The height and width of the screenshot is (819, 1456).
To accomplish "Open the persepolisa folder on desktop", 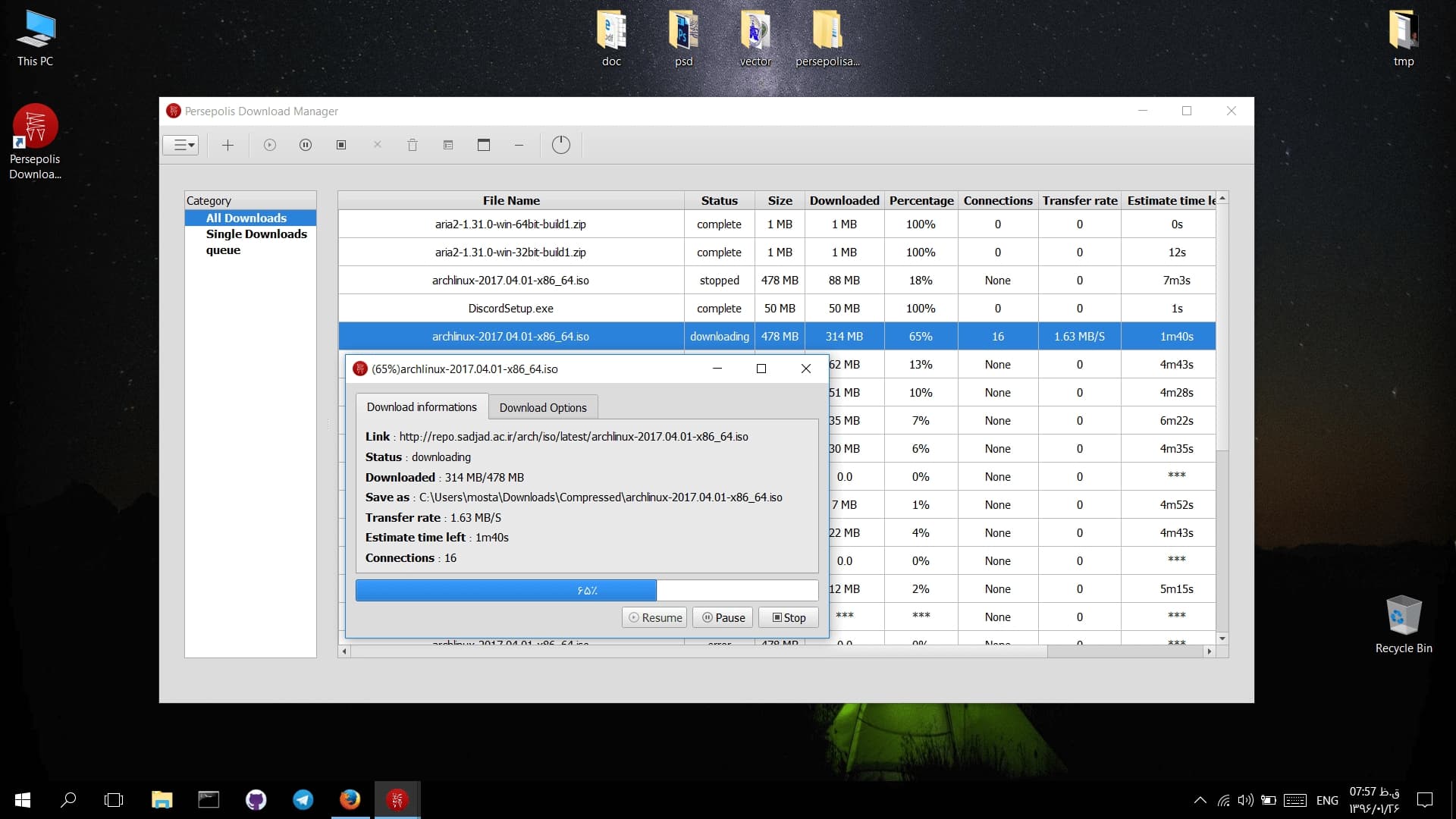I will point(827,39).
